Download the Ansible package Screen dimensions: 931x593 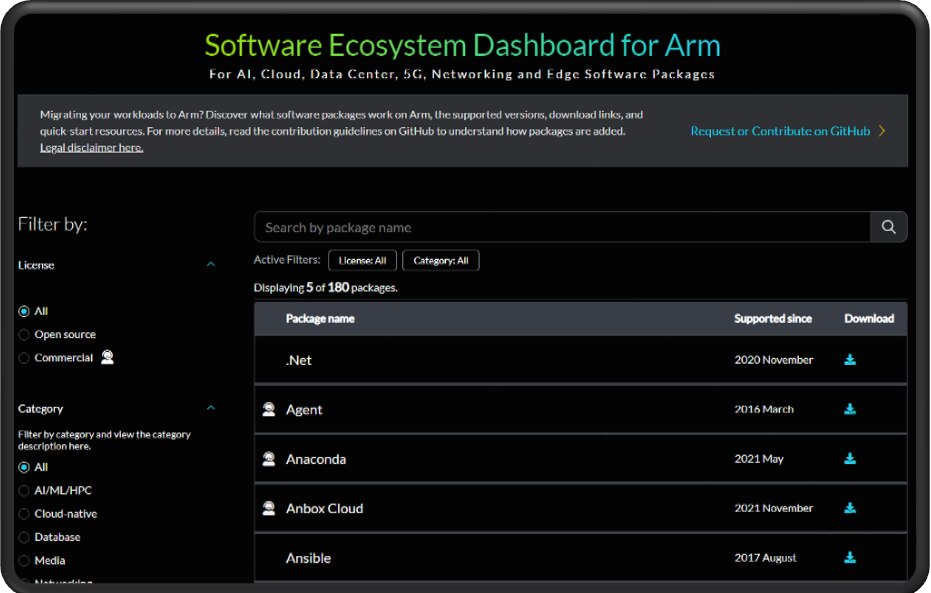[x=849, y=558]
